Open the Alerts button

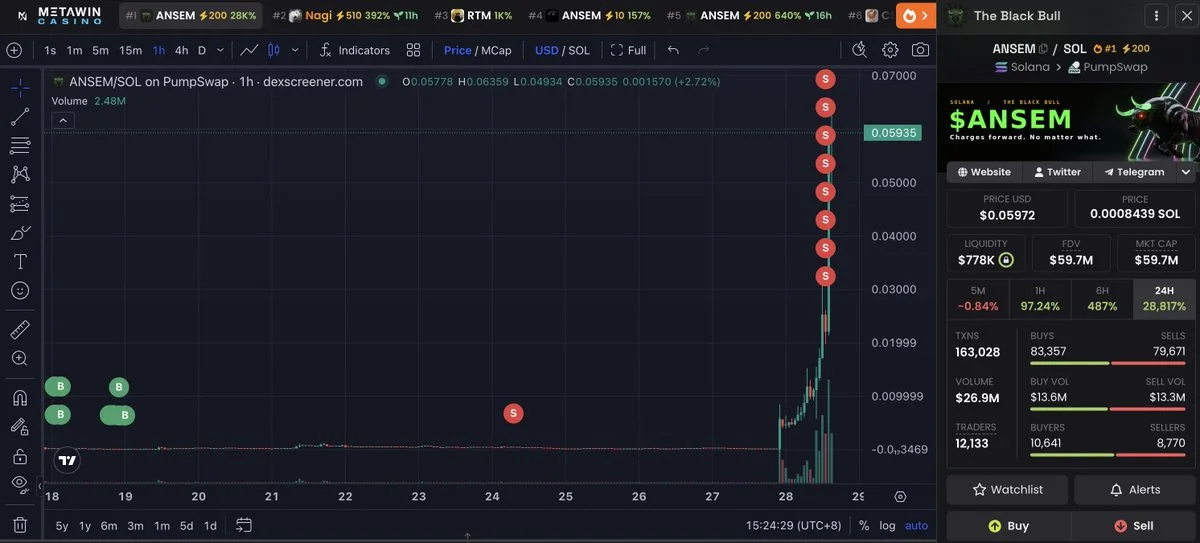coord(1135,489)
